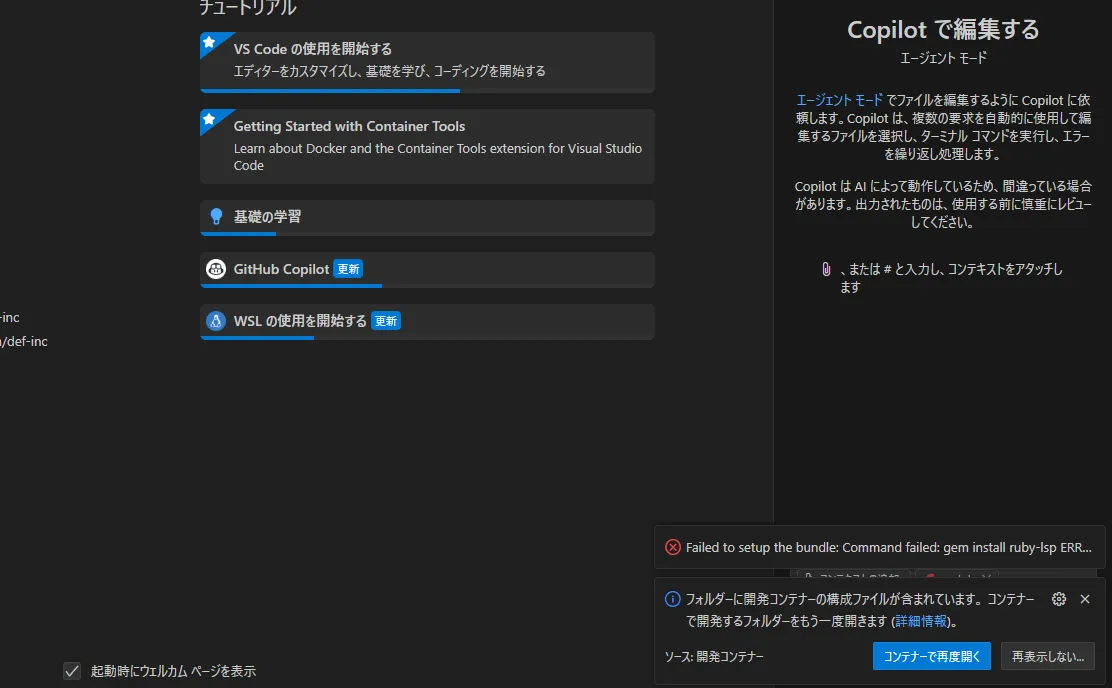Open the notification gear settings icon
The width and height of the screenshot is (1112, 688).
pos(1059,599)
